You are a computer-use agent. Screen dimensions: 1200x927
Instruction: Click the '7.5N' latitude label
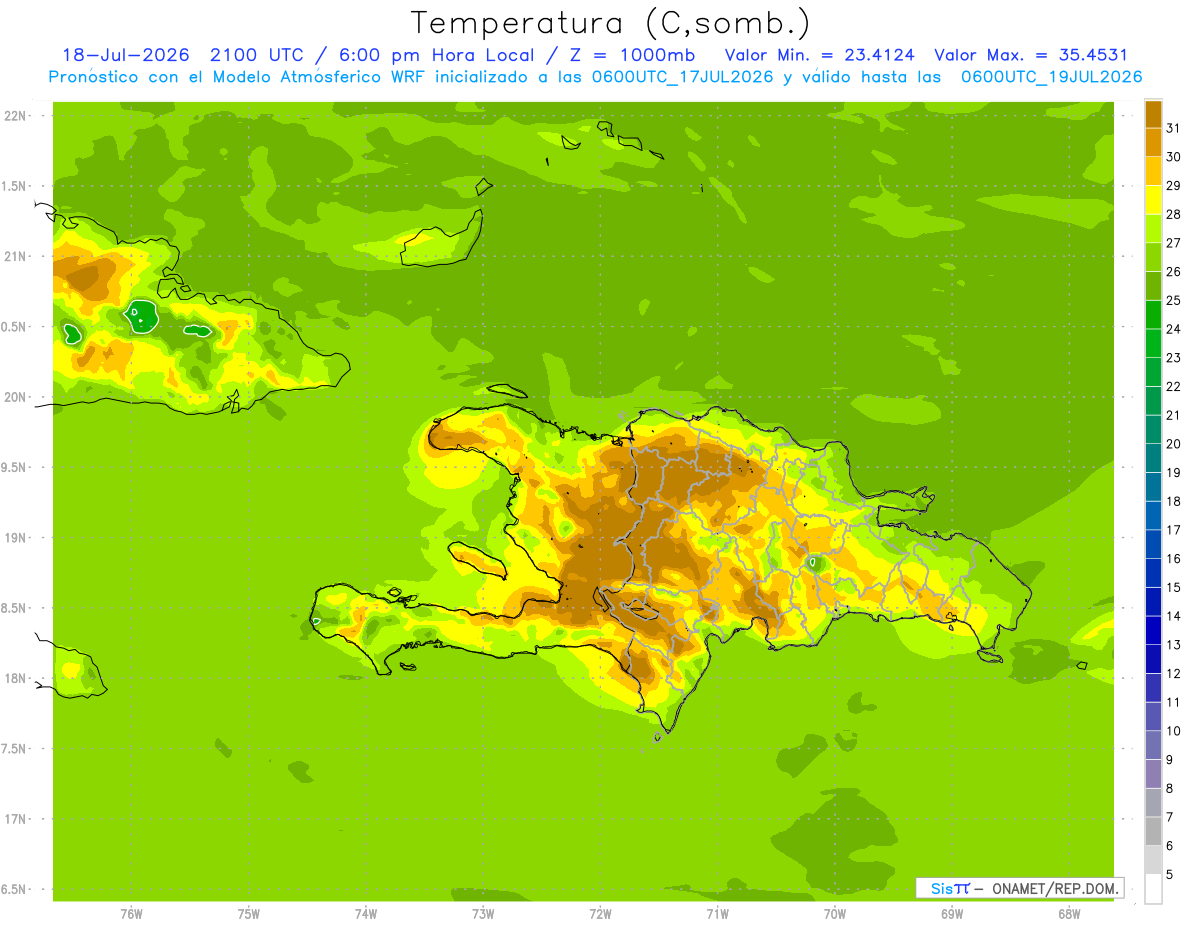tap(13, 749)
